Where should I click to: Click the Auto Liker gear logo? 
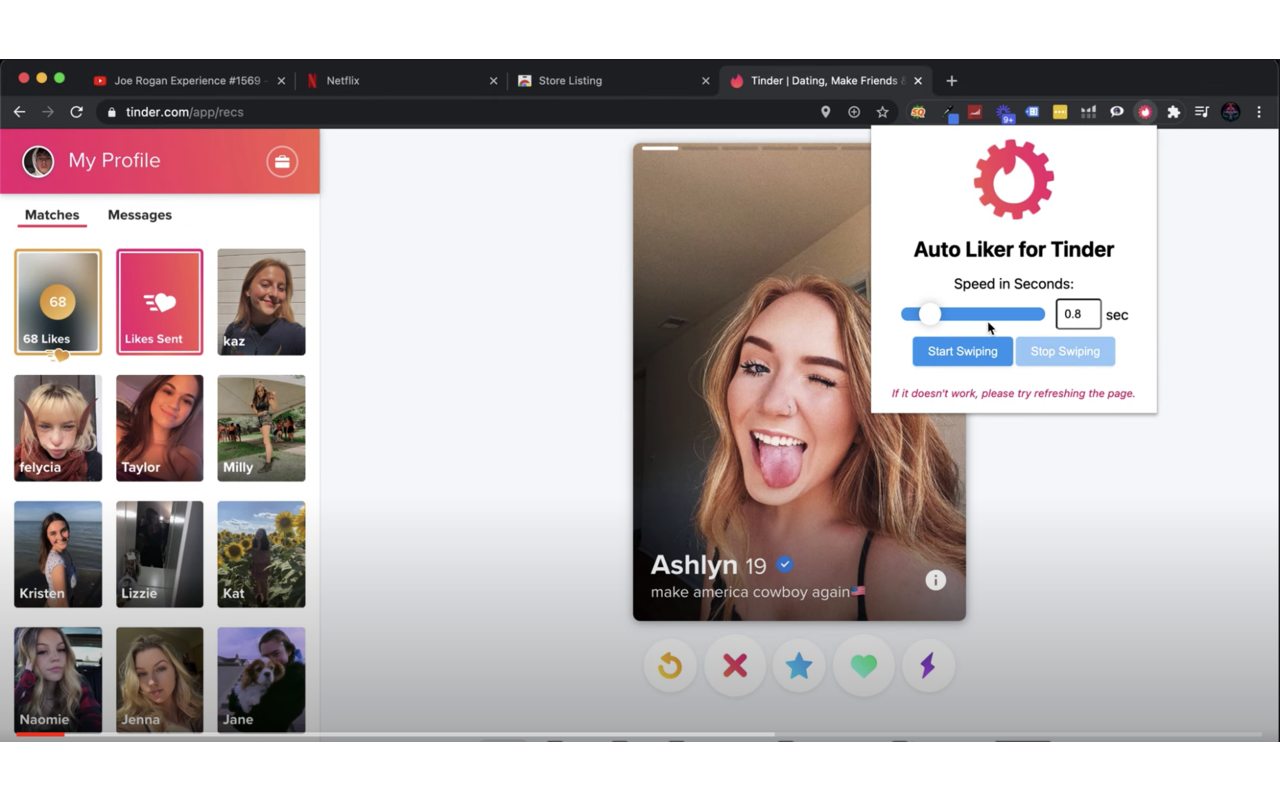point(1014,179)
